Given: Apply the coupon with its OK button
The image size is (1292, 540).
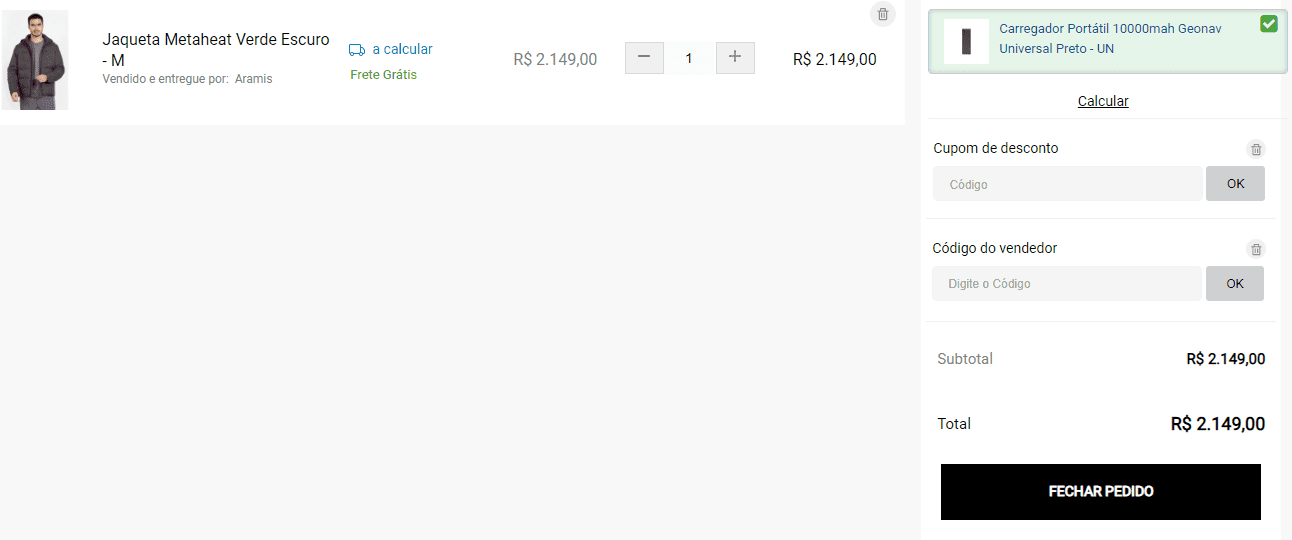Looking at the screenshot, I should [x=1235, y=184].
